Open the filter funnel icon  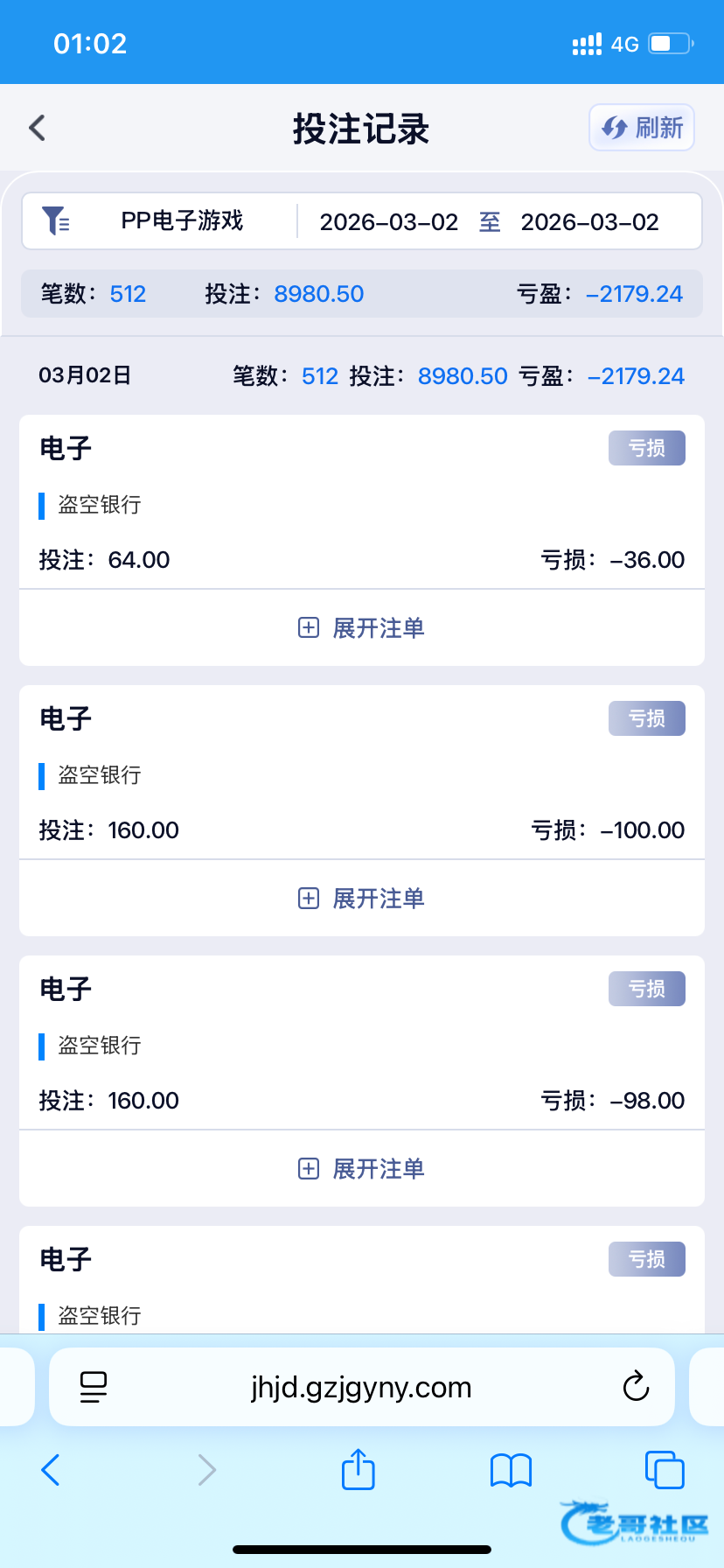(x=55, y=221)
